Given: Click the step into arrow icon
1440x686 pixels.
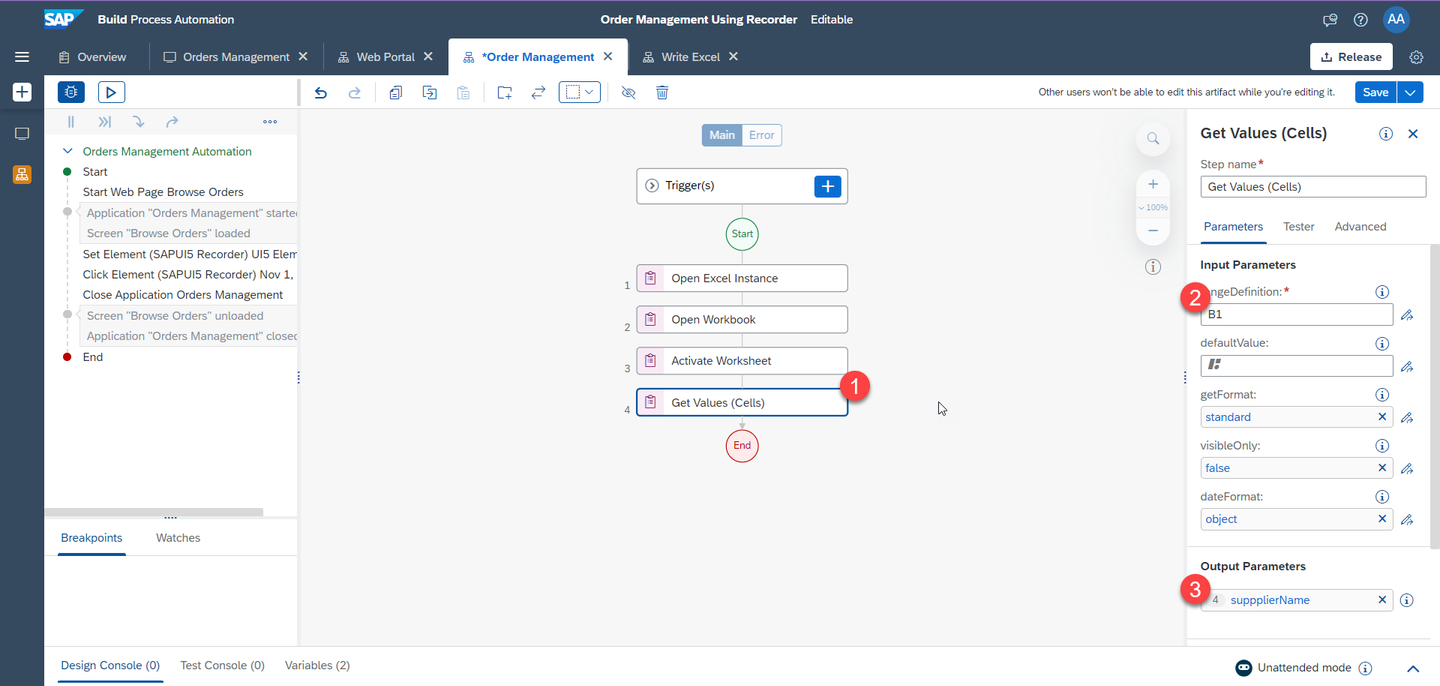Looking at the screenshot, I should [x=138, y=122].
